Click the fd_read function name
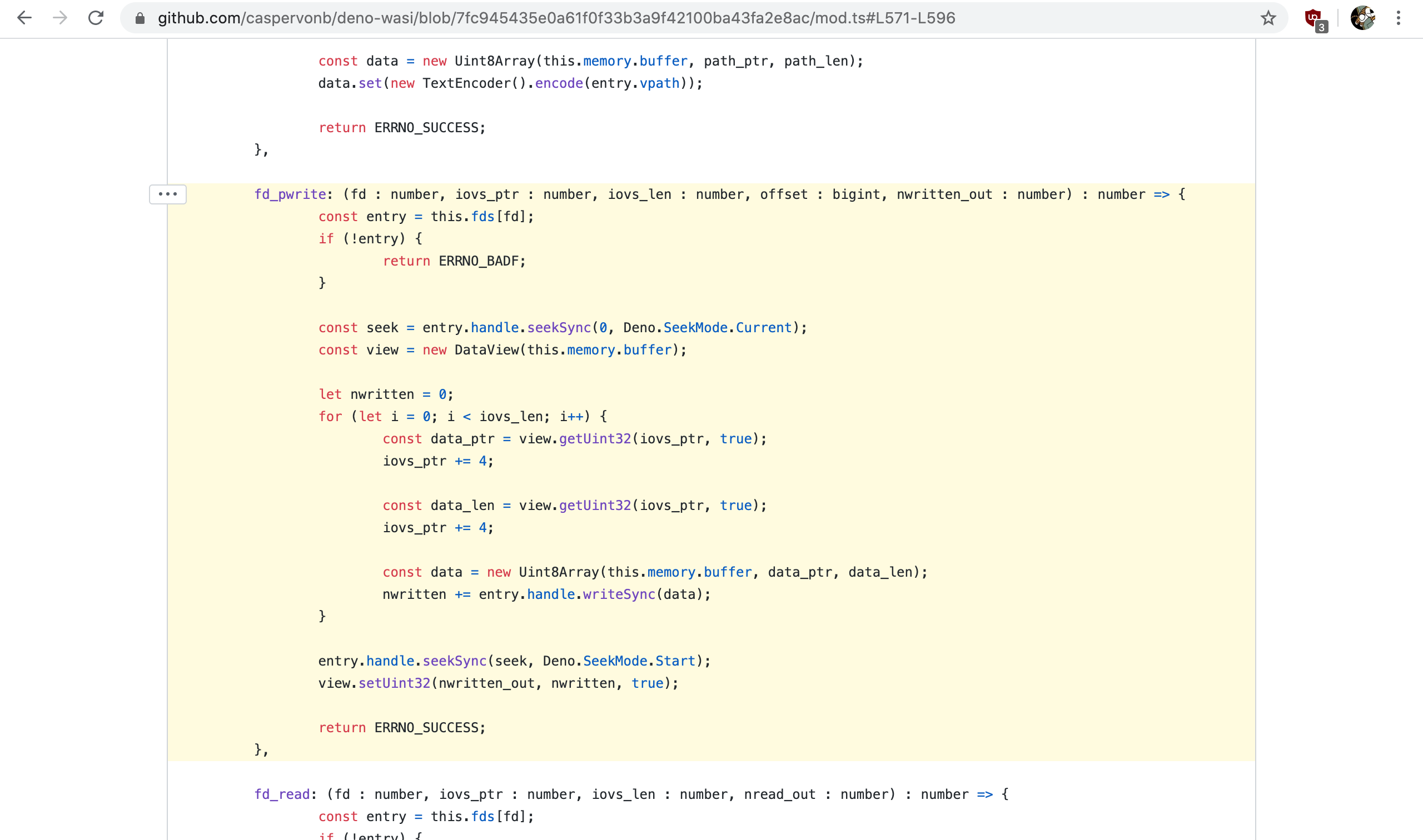Image resolution: width=1423 pixels, height=840 pixels. click(x=281, y=793)
